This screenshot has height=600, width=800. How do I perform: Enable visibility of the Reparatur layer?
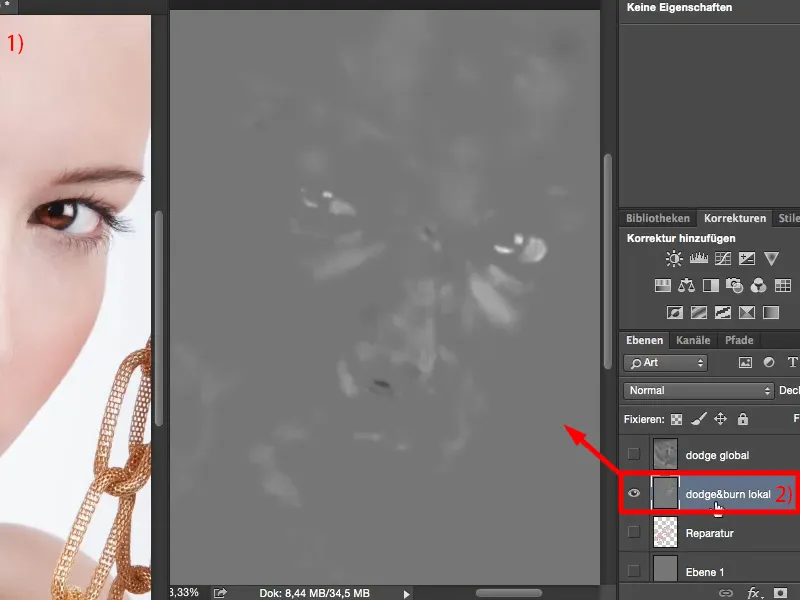click(x=631, y=534)
